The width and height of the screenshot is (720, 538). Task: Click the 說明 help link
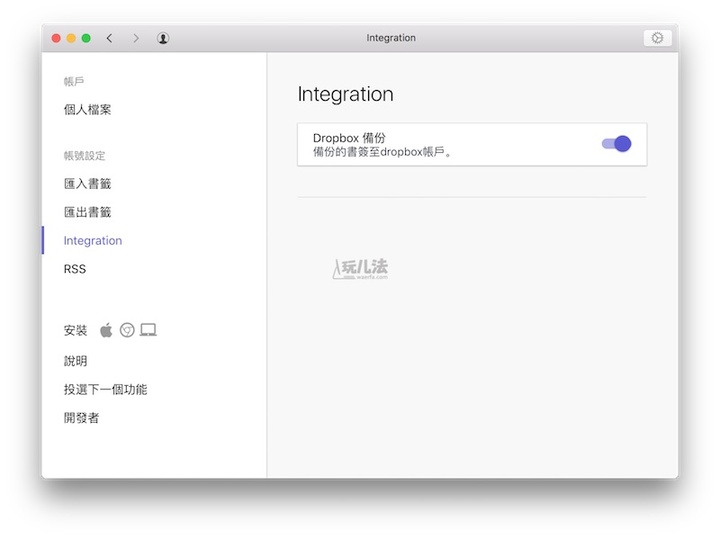[76, 361]
